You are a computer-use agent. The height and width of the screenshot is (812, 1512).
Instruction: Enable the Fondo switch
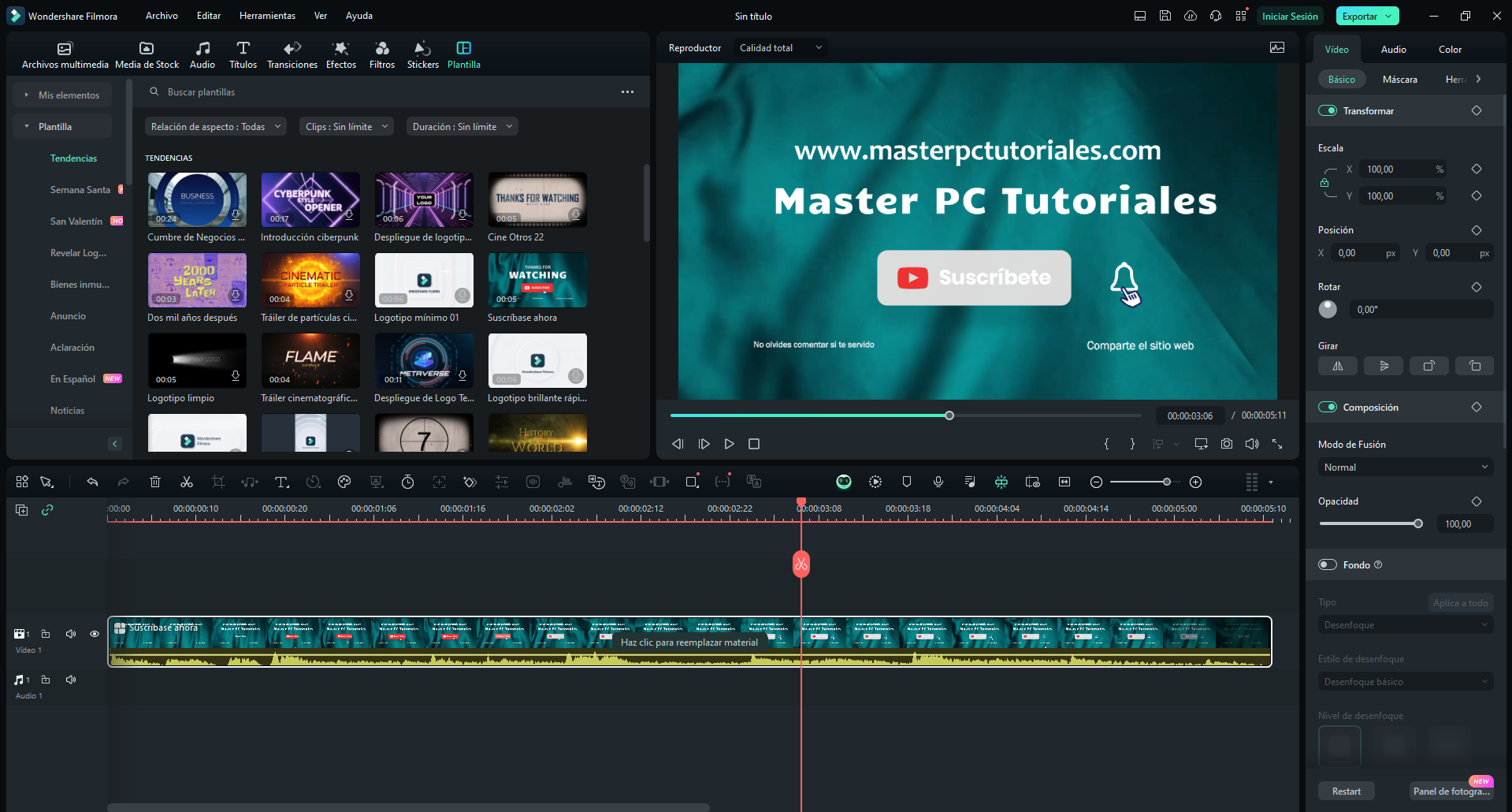pyautogui.click(x=1328, y=564)
